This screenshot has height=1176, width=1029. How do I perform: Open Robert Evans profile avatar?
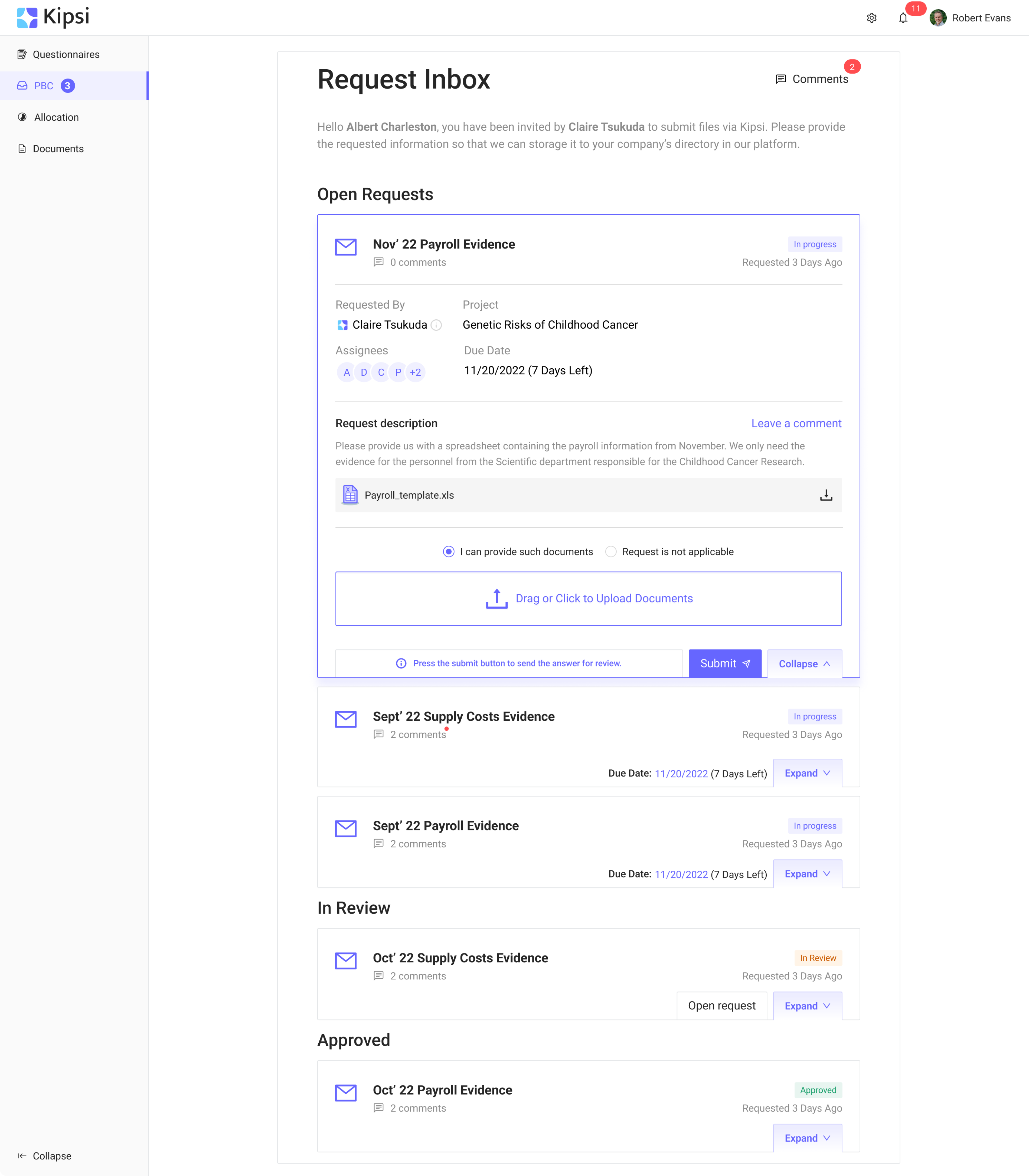pyautogui.click(x=938, y=18)
